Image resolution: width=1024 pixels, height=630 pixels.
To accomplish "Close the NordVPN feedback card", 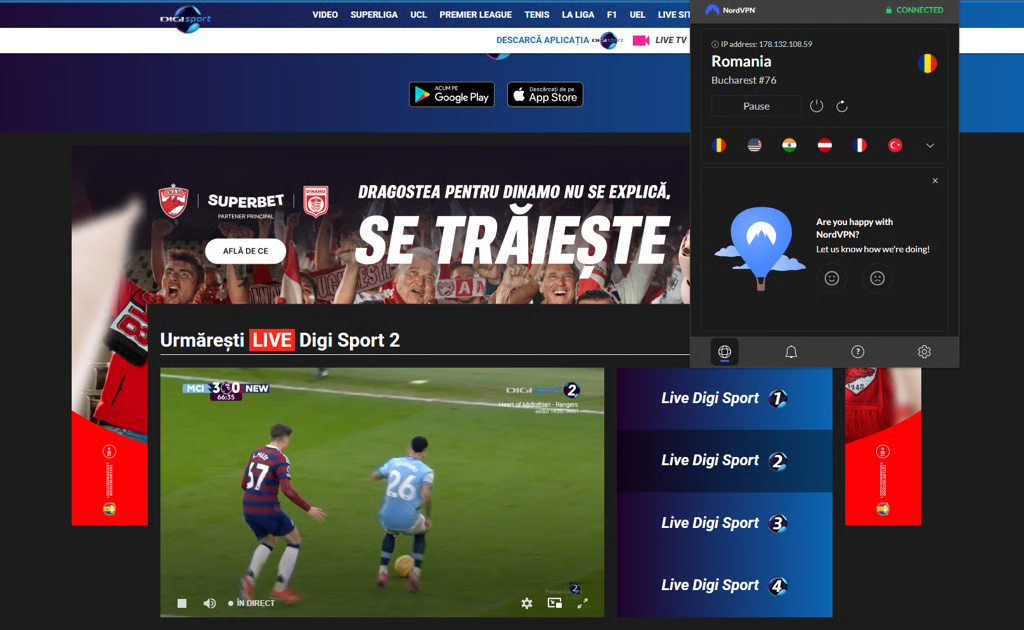I will coord(935,181).
